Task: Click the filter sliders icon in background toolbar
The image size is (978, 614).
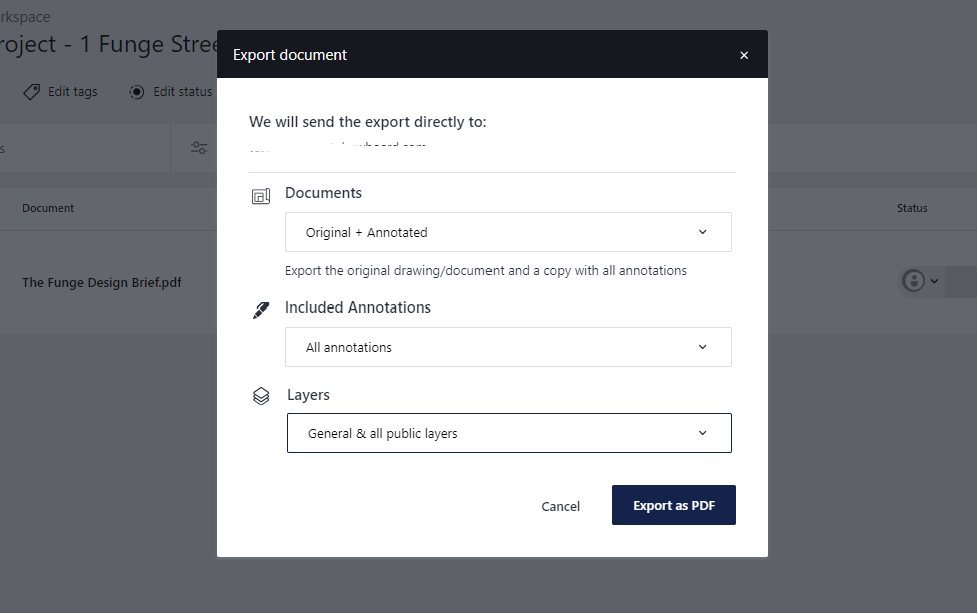Action: (199, 148)
